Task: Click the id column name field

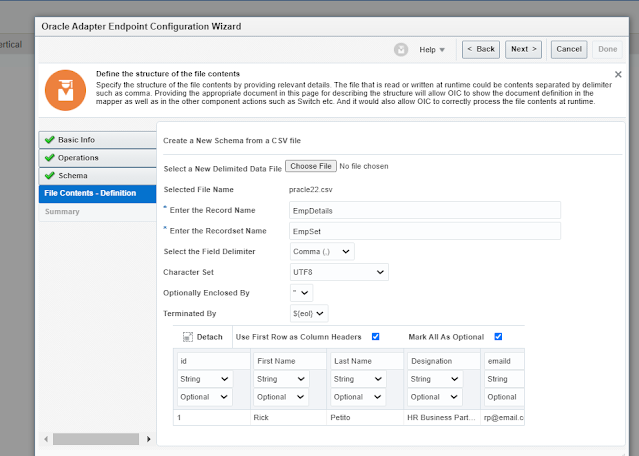Action: (x=214, y=361)
